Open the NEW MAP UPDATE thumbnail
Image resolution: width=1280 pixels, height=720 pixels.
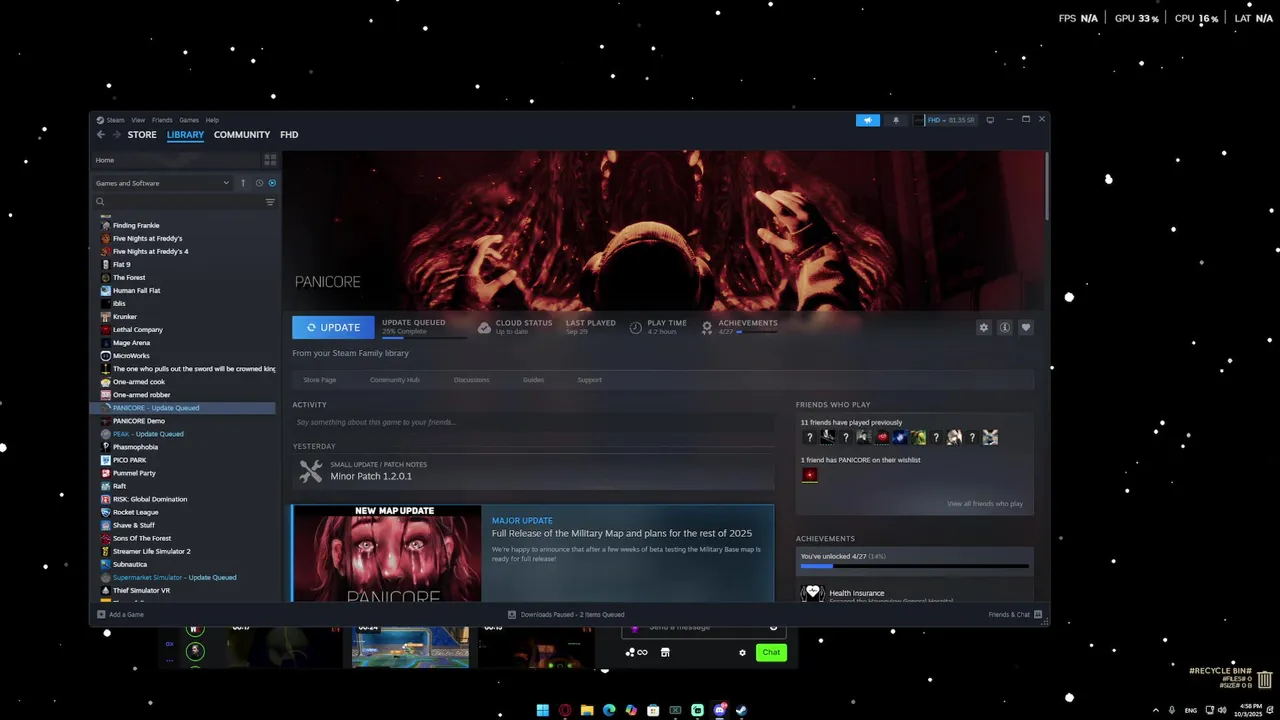point(386,553)
